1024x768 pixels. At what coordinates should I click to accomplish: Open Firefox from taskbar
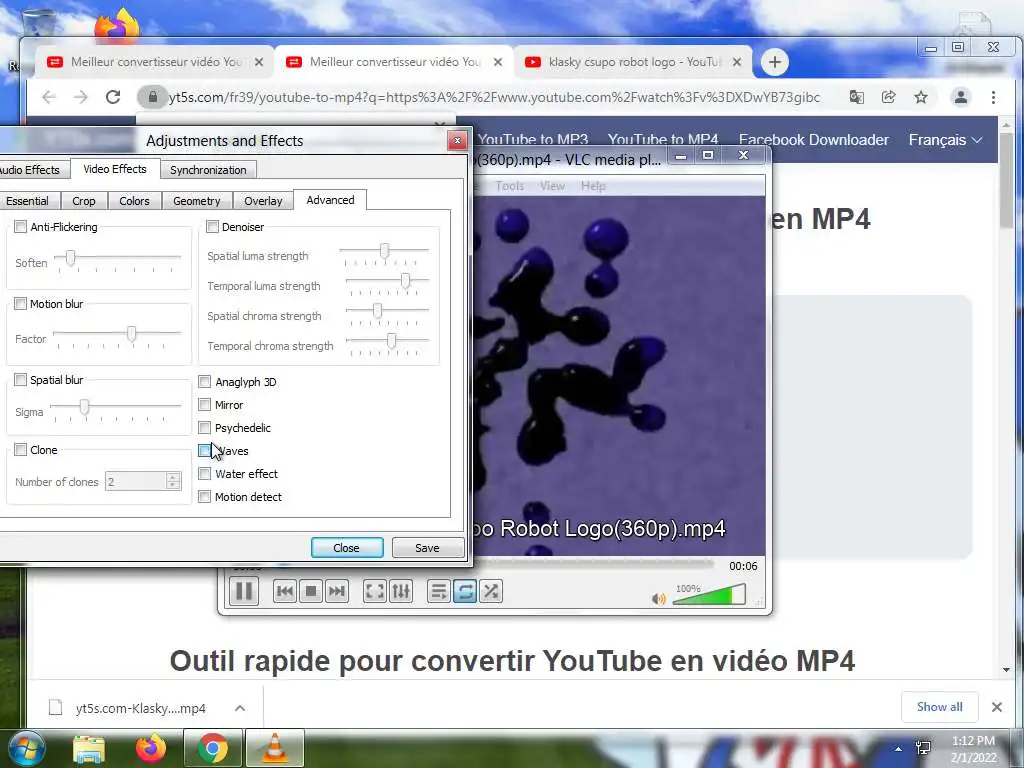click(151, 748)
